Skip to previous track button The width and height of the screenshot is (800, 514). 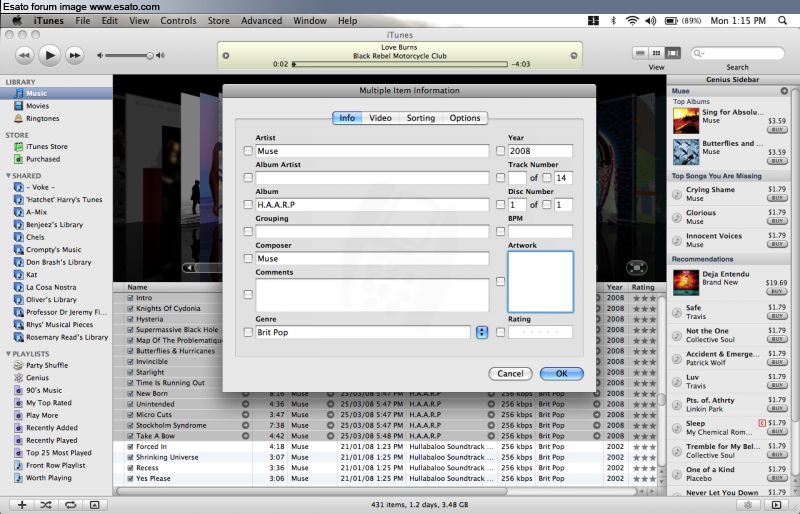(x=24, y=55)
